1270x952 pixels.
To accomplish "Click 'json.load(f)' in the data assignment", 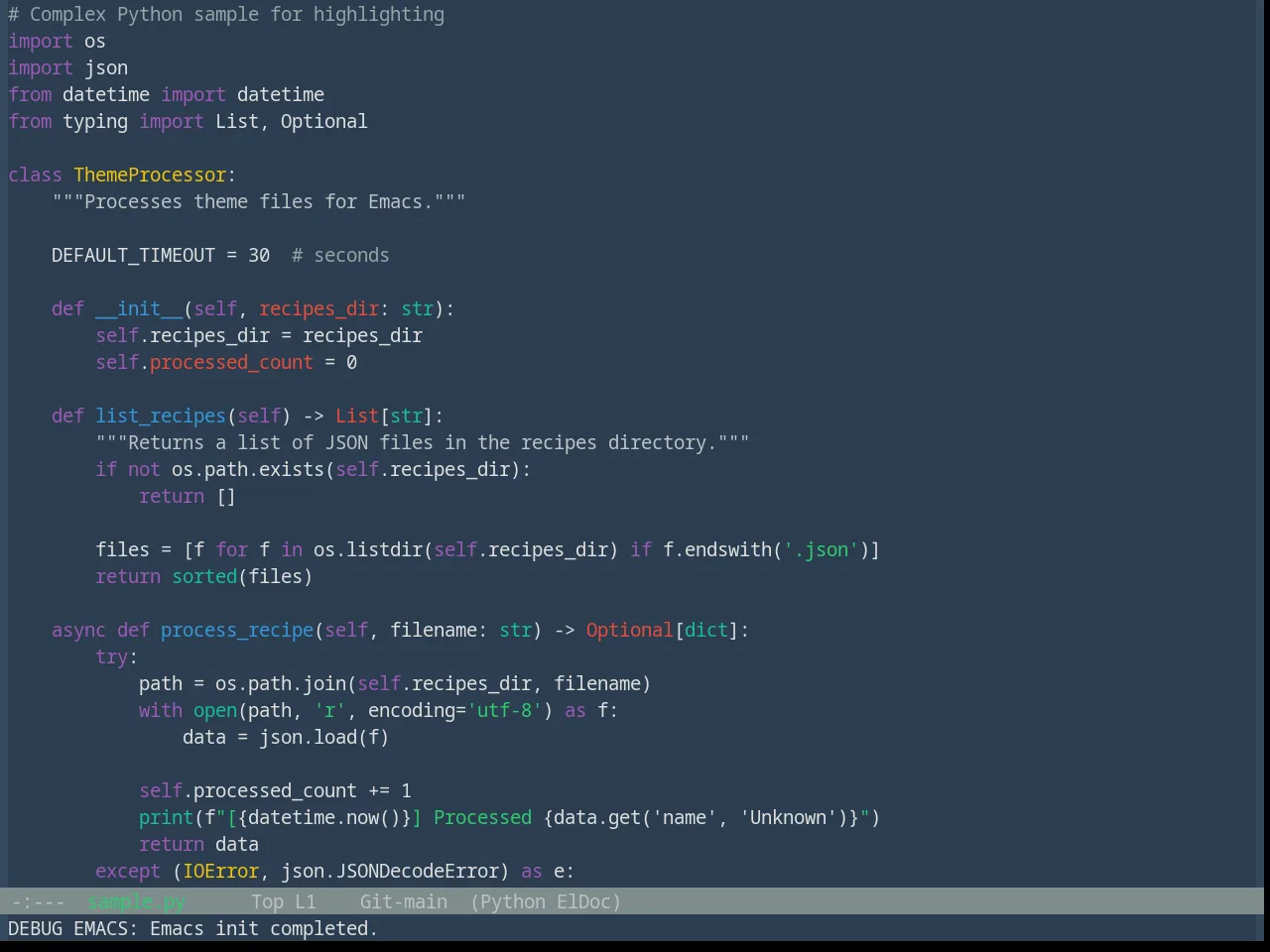I will [x=324, y=738].
